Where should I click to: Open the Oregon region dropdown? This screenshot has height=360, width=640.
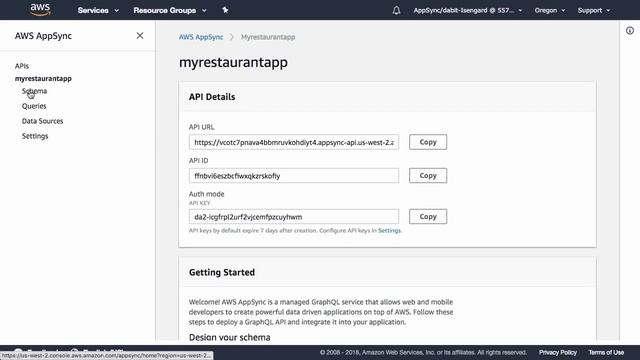tap(550, 10)
